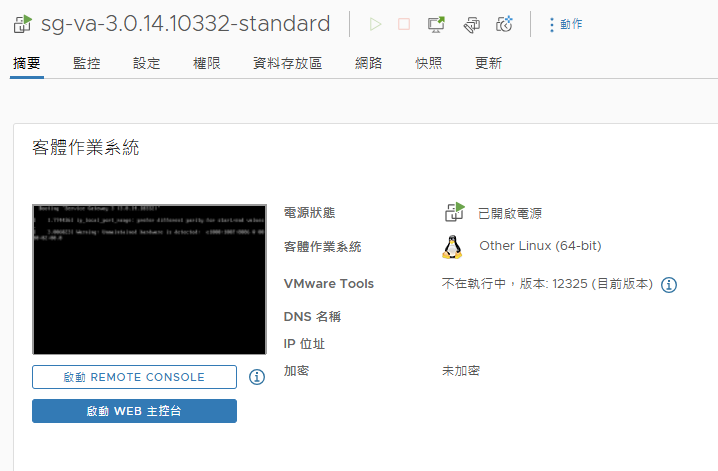Viewport: 718px width, 471px height.
Task: Select the 網路 tab
Action: coord(369,63)
